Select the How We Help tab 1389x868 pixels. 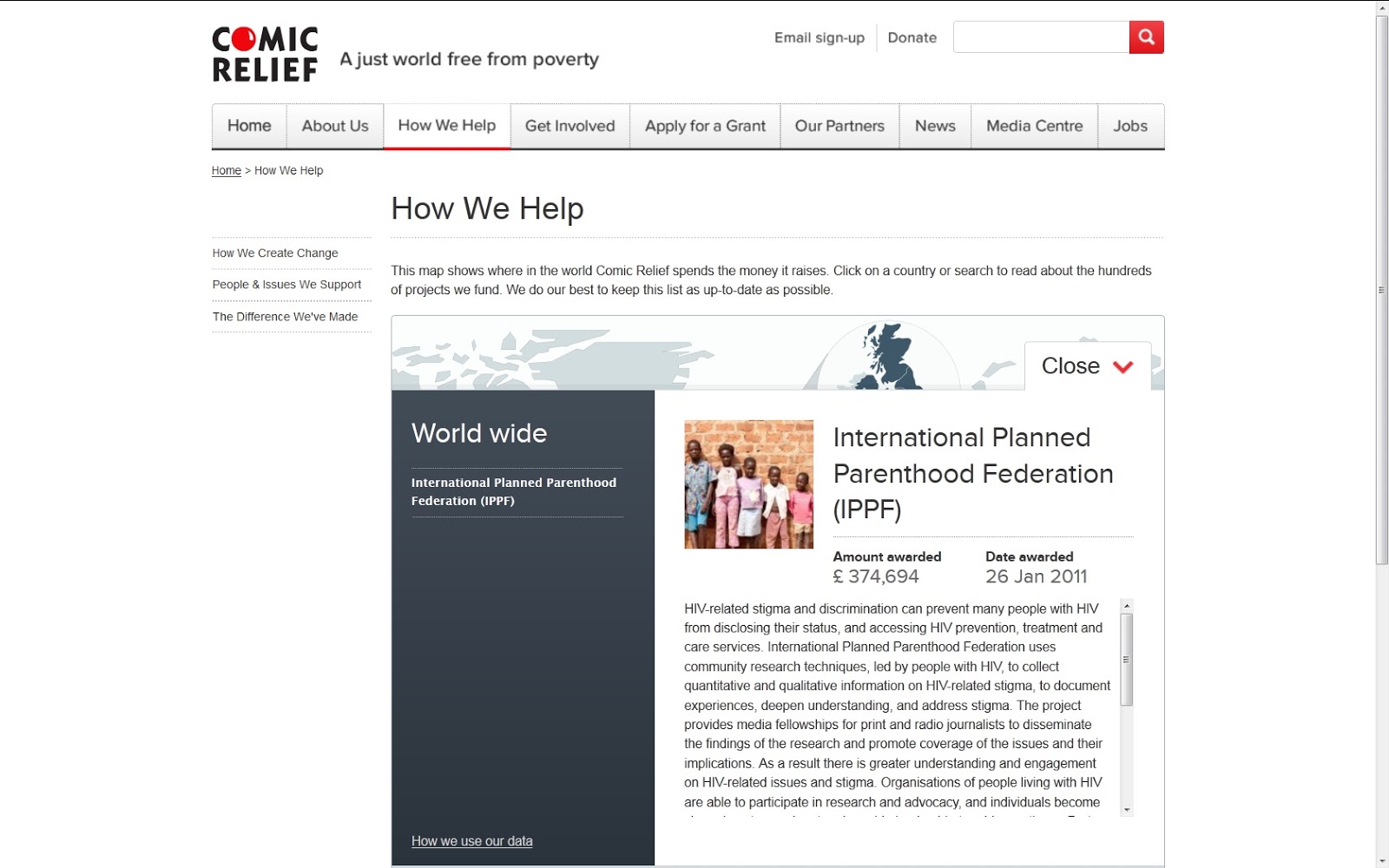[447, 126]
